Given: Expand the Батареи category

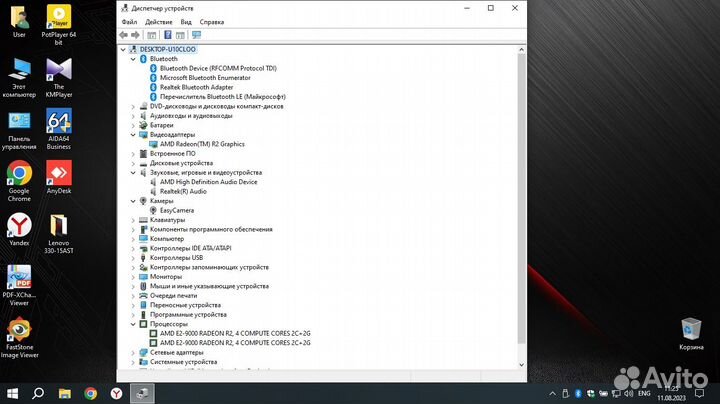Looking at the screenshot, I should point(133,125).
